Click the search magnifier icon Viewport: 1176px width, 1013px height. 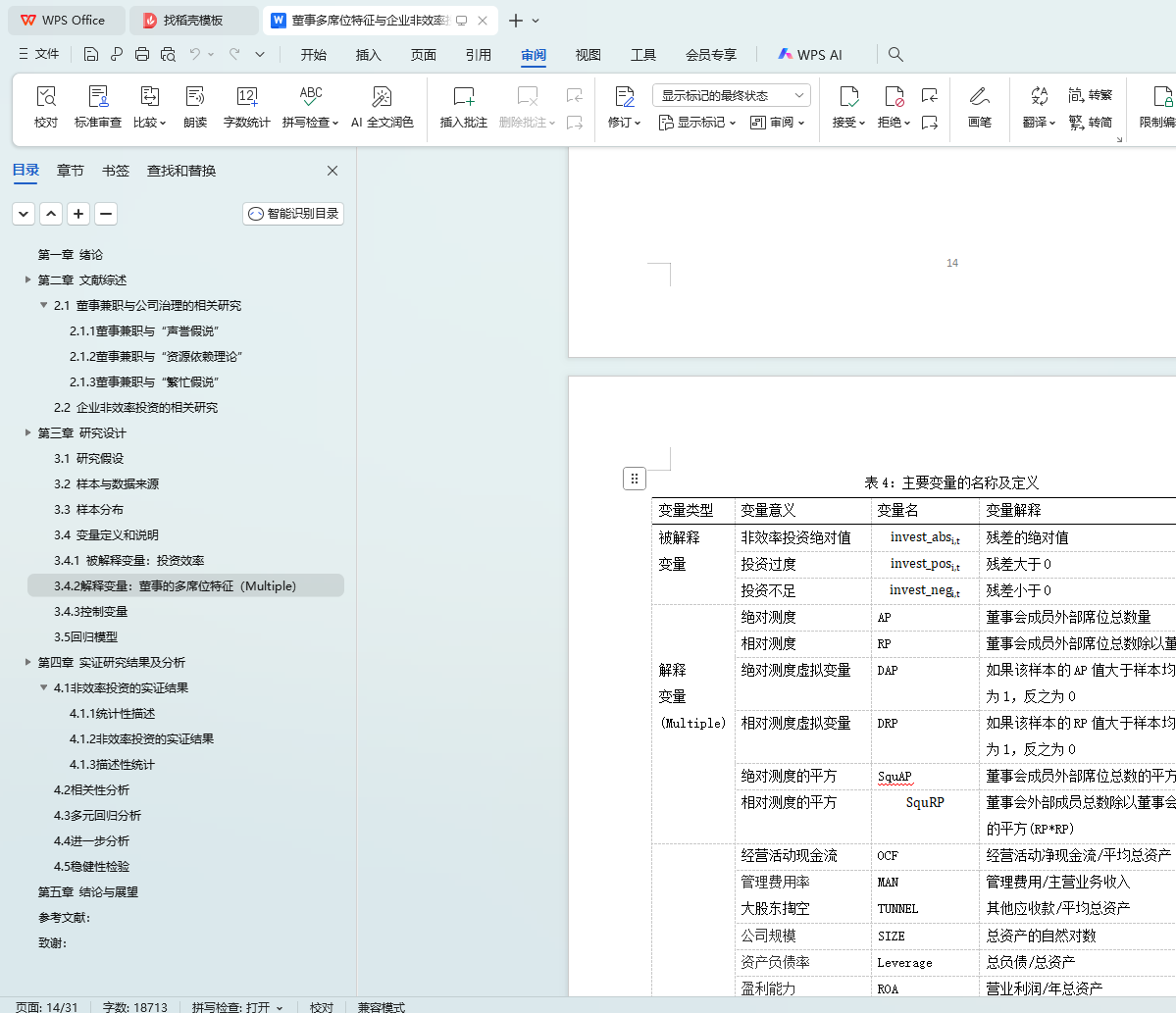[x=895, y=54]
